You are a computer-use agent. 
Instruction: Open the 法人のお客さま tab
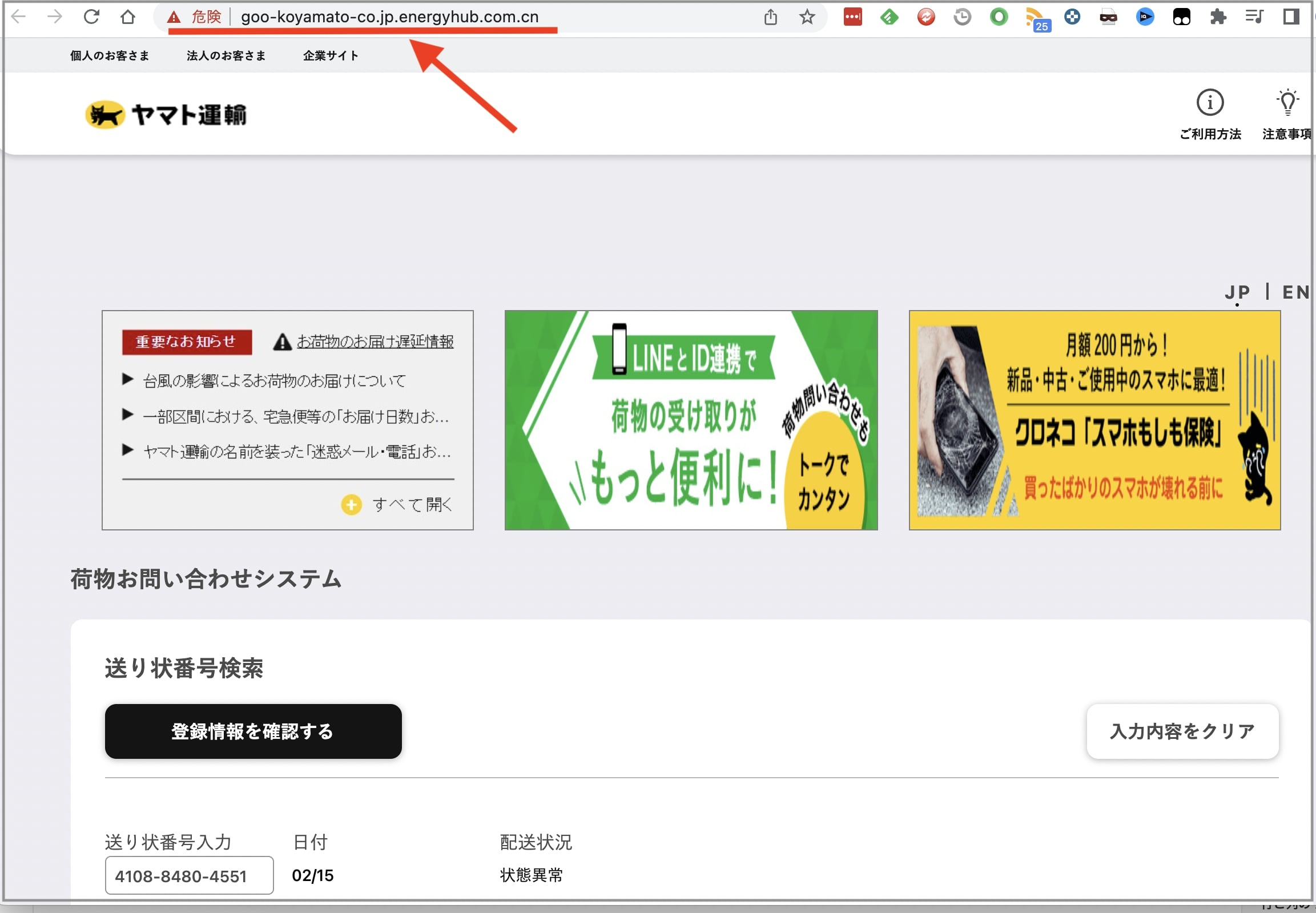[226, 55]
